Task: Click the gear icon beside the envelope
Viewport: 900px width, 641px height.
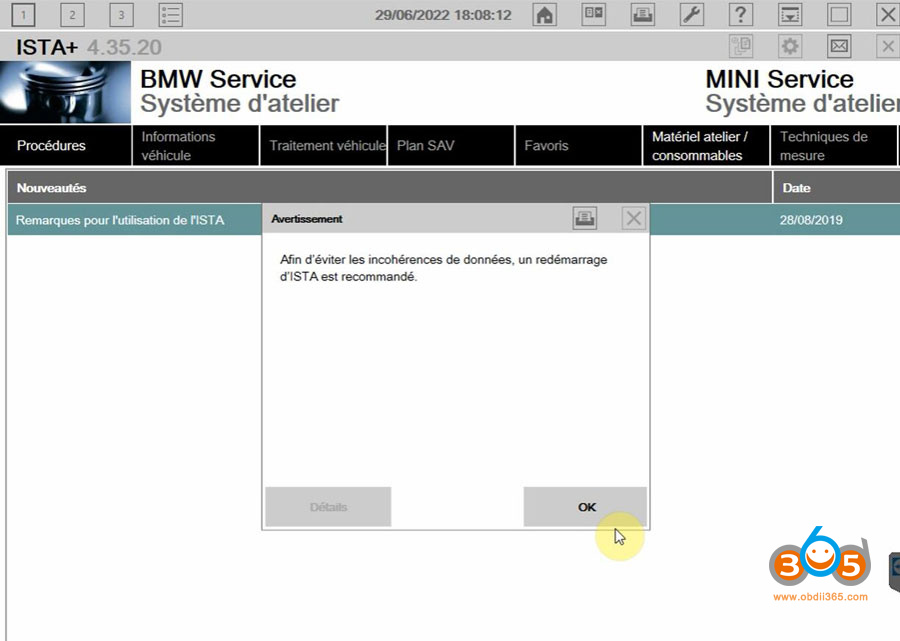Action: [x=790, y=46]
